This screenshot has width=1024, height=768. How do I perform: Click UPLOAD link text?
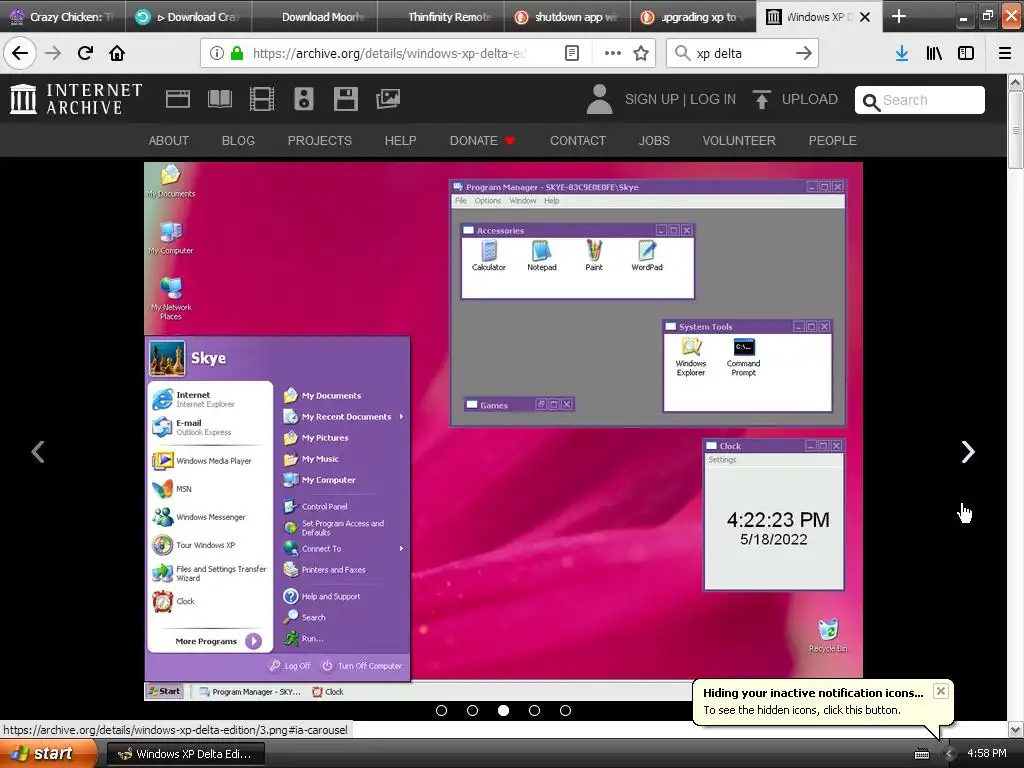[810, 99]
